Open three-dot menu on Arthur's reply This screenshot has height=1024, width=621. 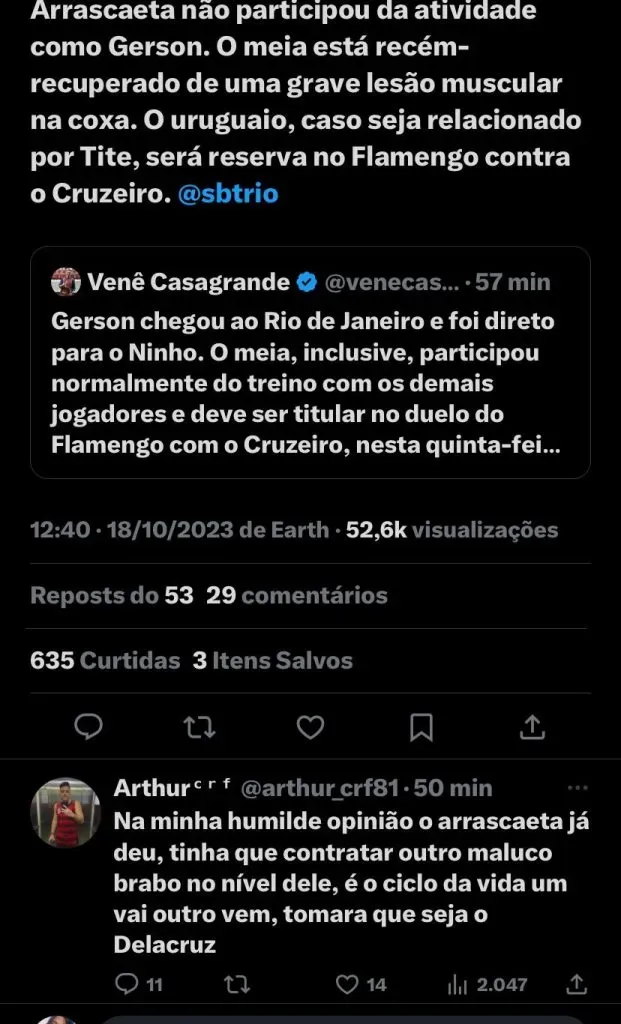coord(578,787)
